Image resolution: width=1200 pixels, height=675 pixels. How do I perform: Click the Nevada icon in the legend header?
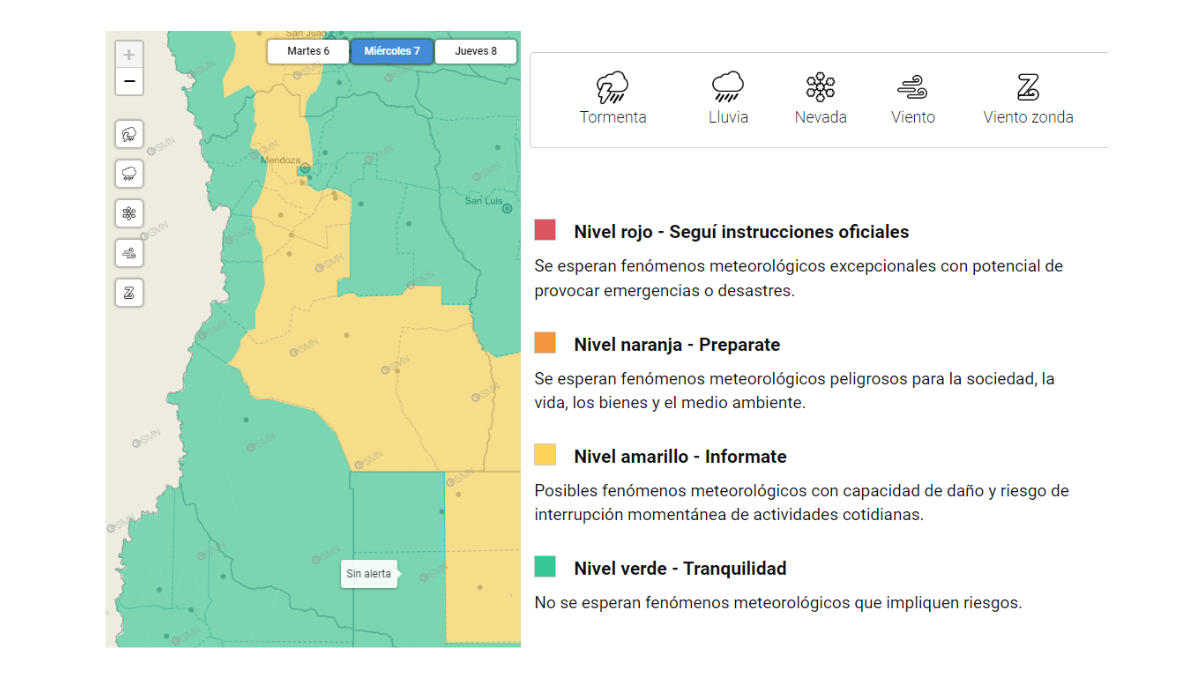click(x=820, y=87)
